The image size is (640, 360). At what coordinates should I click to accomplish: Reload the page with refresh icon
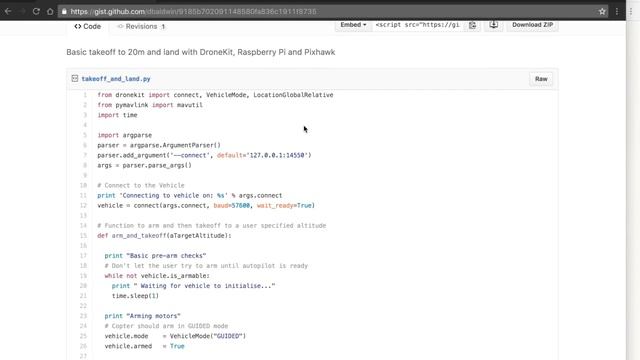point(36,11)
